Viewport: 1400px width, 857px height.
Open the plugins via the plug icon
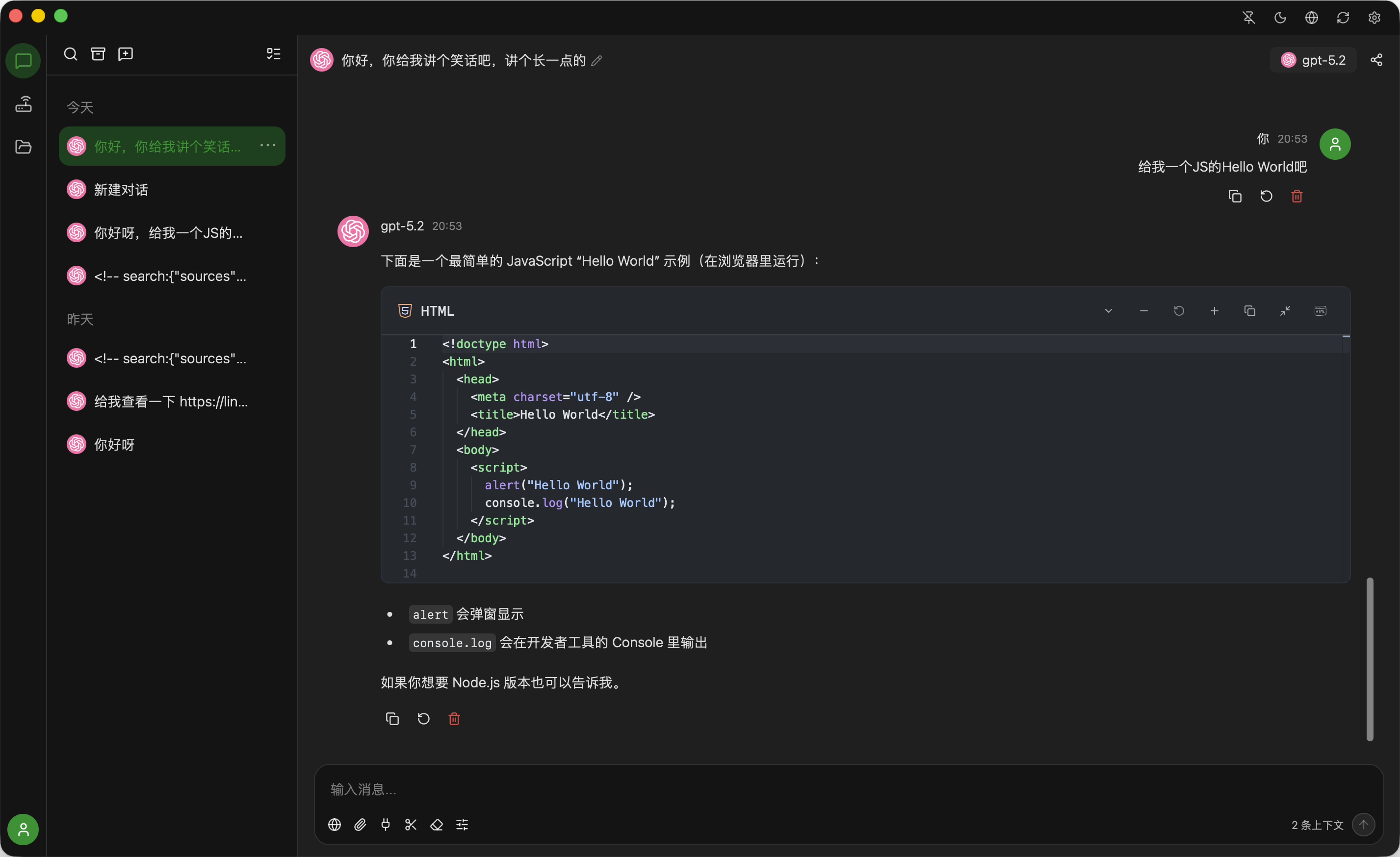386,825
